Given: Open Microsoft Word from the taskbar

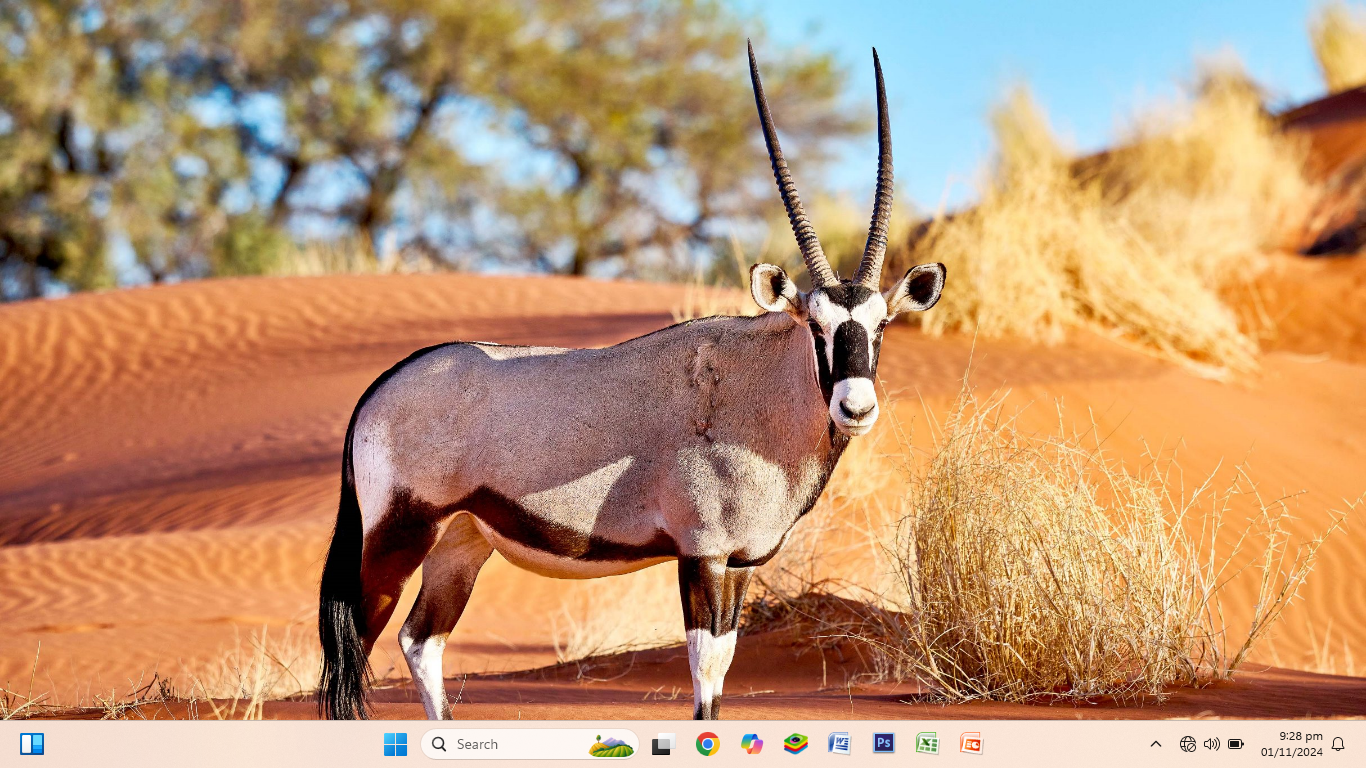Looking at the screenshot, I should (x=839, y=744).
